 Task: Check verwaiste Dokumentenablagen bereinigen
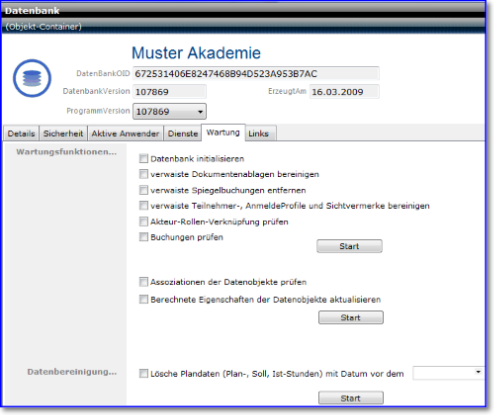point(143,174)
